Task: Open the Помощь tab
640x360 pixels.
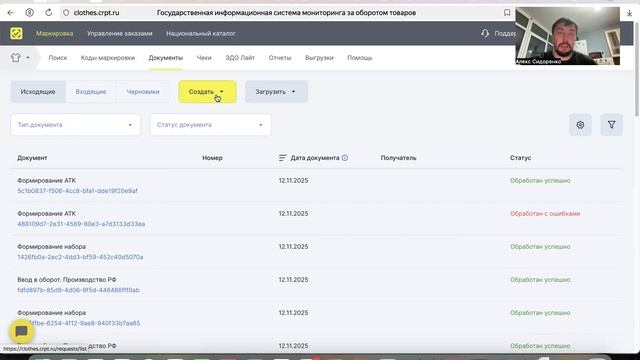Action: tap(360, 58)
